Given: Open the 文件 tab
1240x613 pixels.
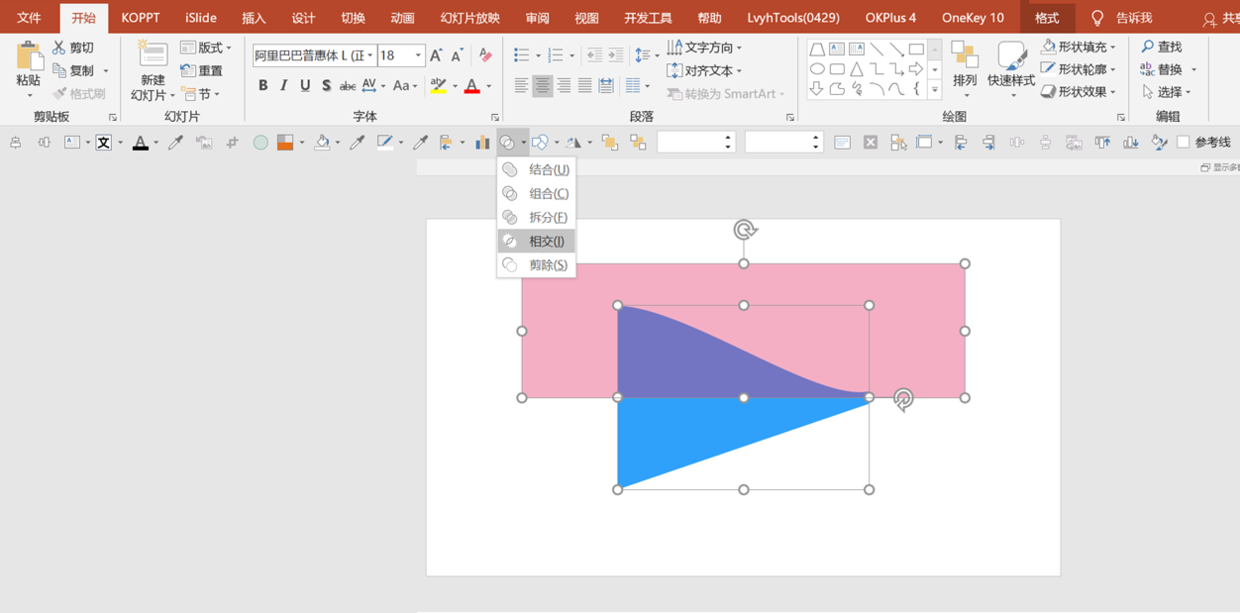Looking at the screenshot, I should point(29,18).
